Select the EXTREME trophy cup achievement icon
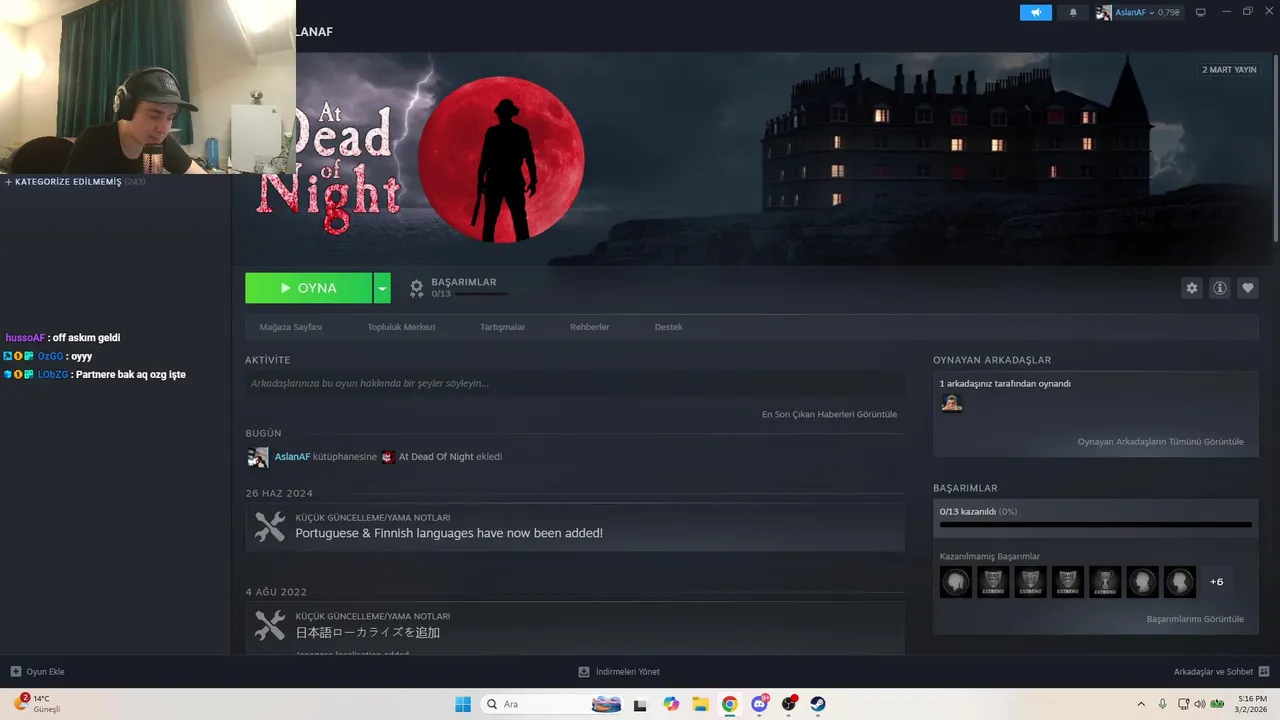 [1105, 582]
